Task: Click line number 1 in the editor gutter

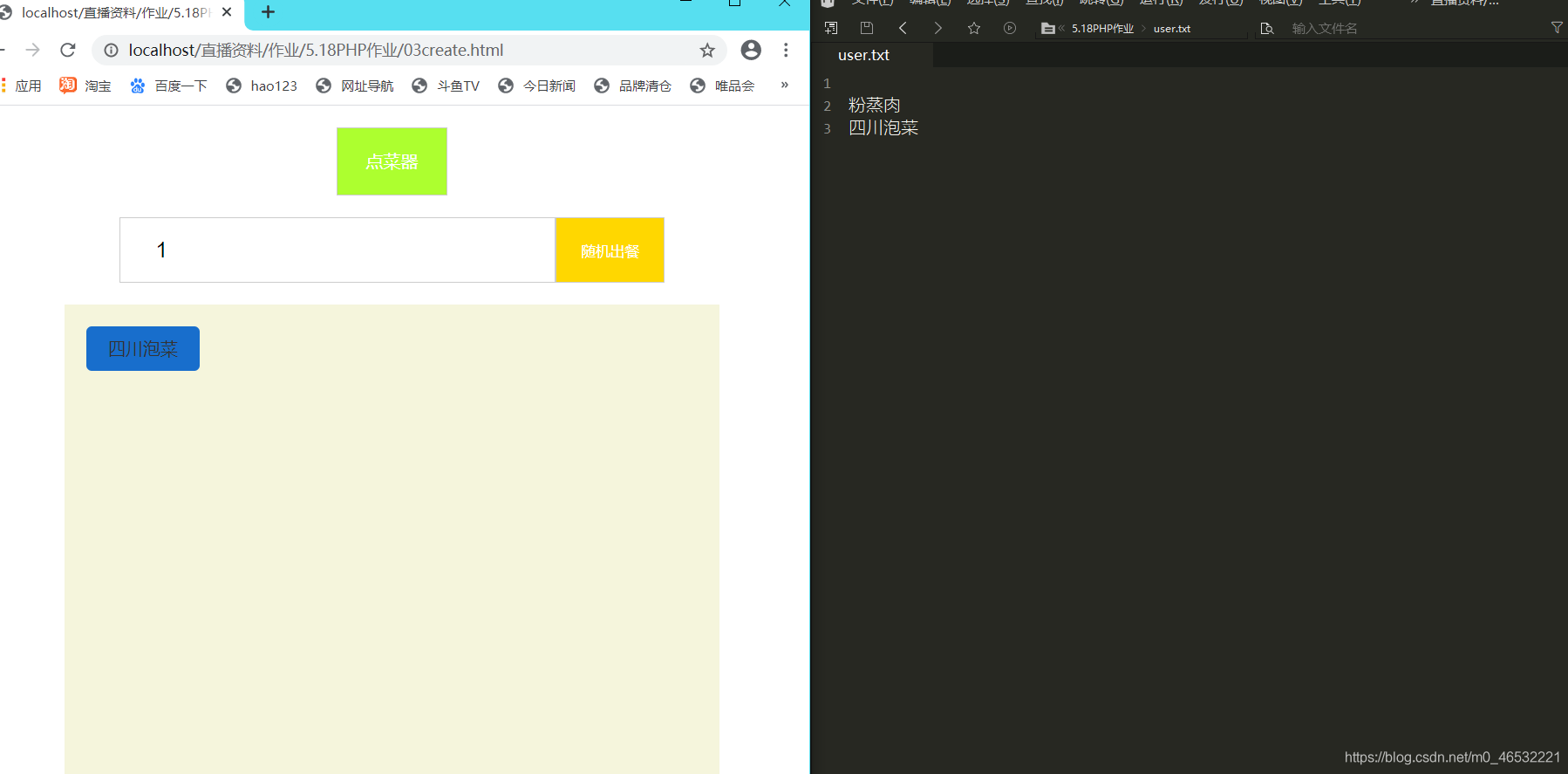Action: [x=827, y=84]
